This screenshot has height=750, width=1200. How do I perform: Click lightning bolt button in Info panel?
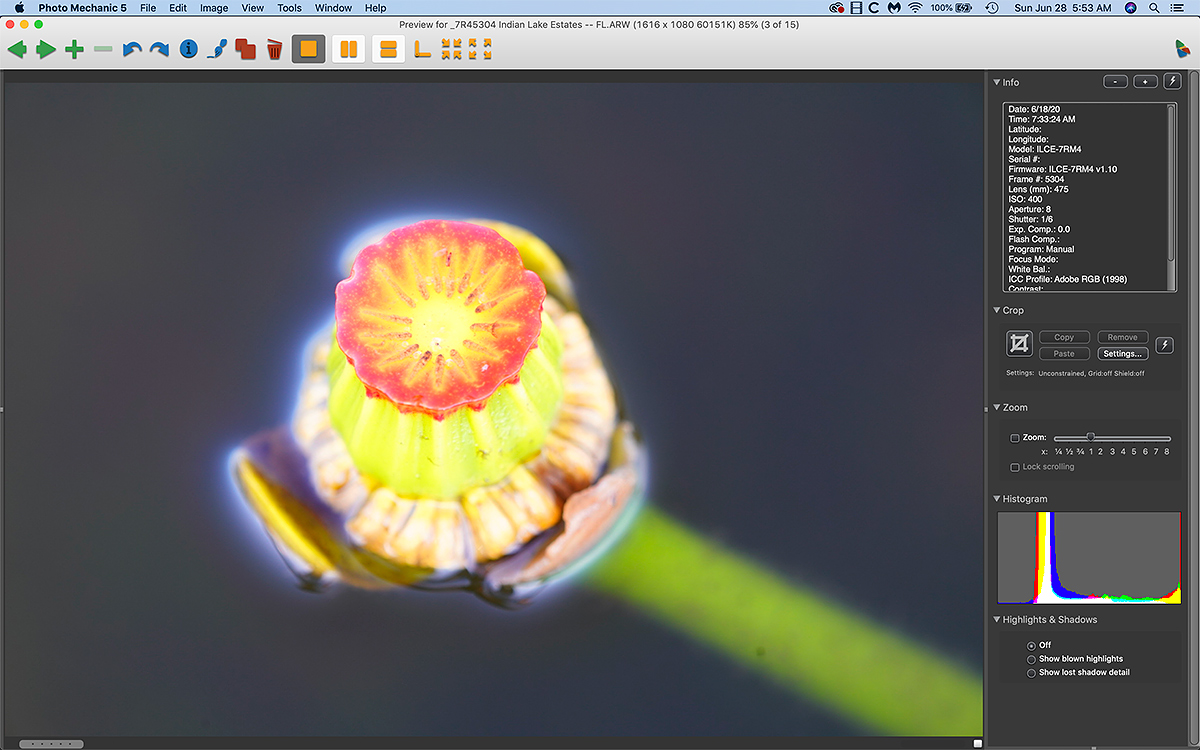tap(1172, 82)
